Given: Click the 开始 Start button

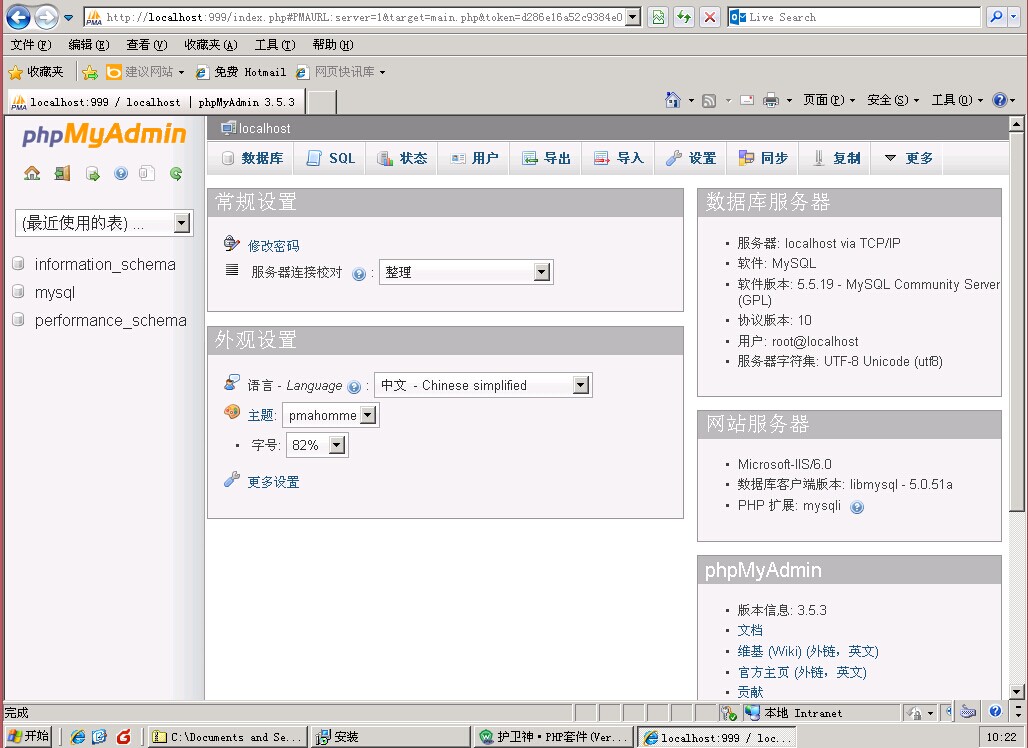Looking at the screenshot, I should [x=29, y=736].
